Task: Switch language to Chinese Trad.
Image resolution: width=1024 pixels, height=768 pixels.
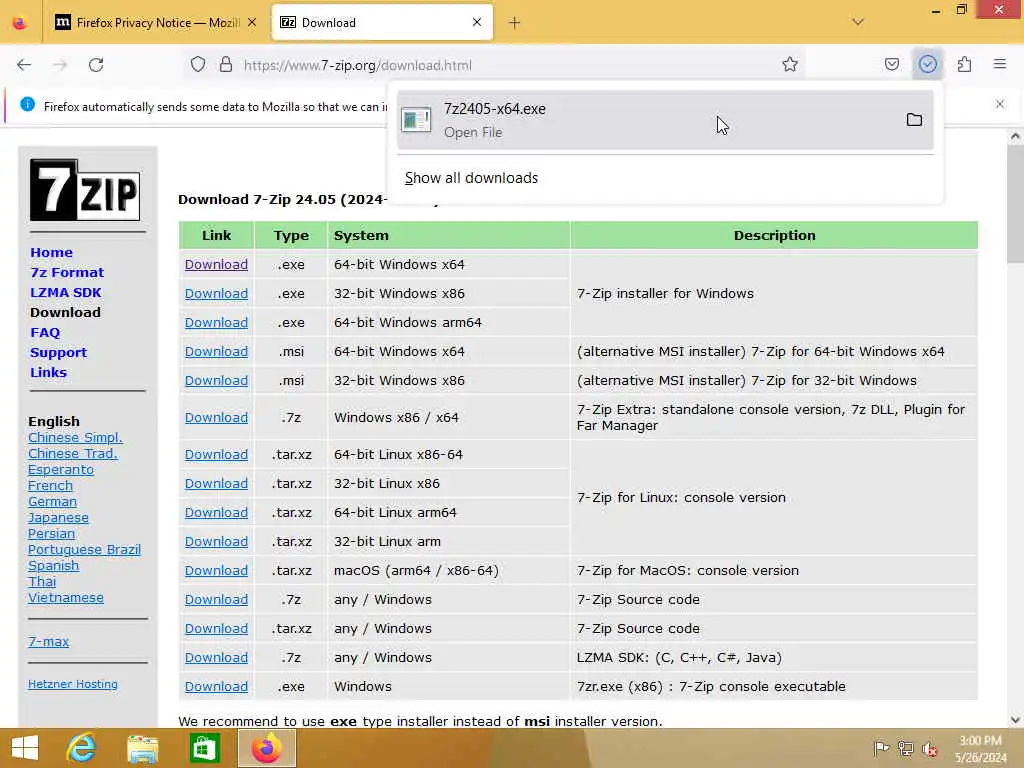Action: (x=72, y=453)
